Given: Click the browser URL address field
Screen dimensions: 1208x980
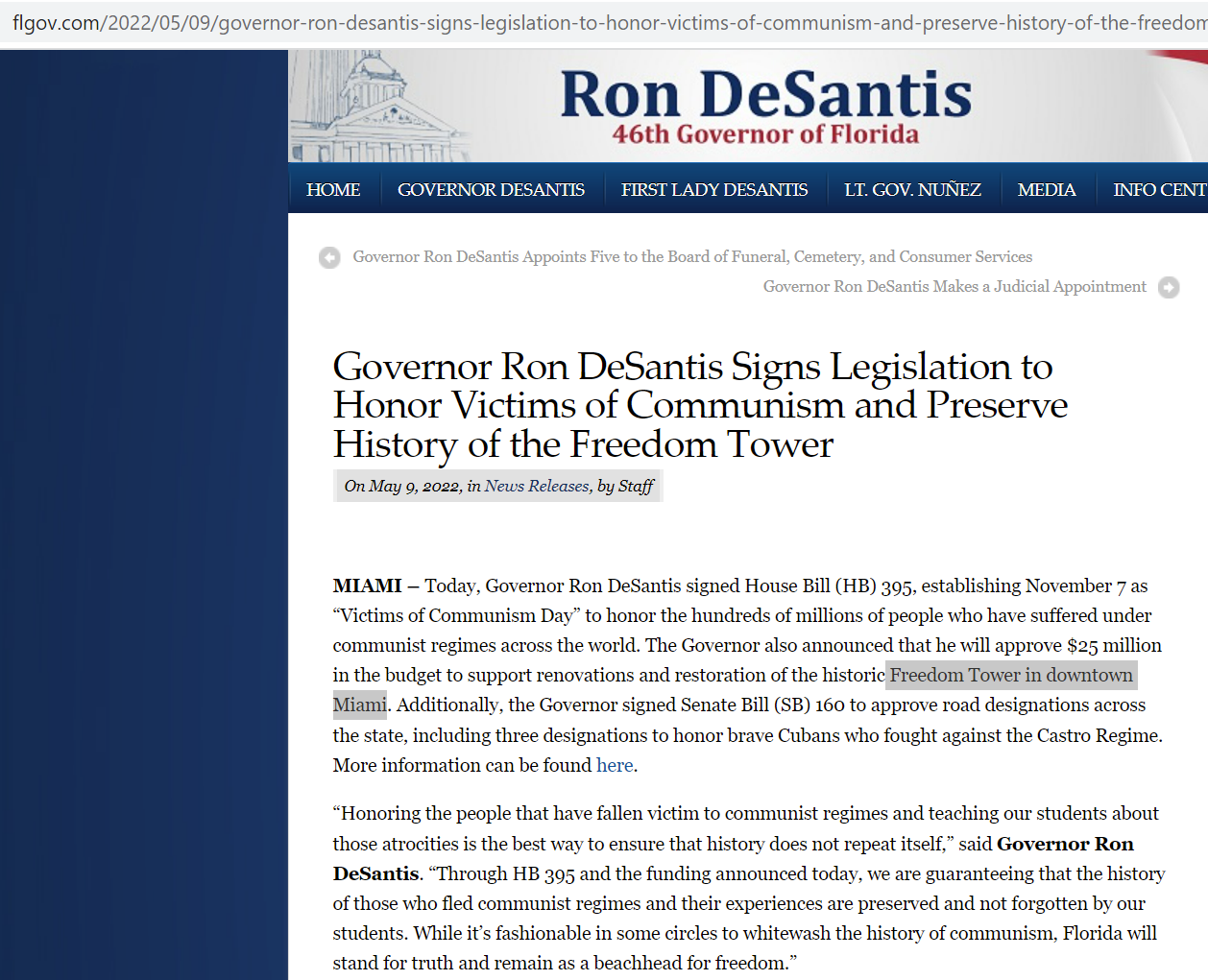Looking at the screenshot, I should 605,22.
